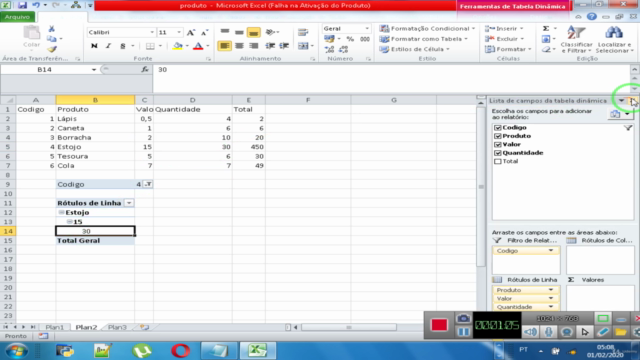
Task: Open Quantidade field dropdown in row labels area
Action: click(551, 307)
